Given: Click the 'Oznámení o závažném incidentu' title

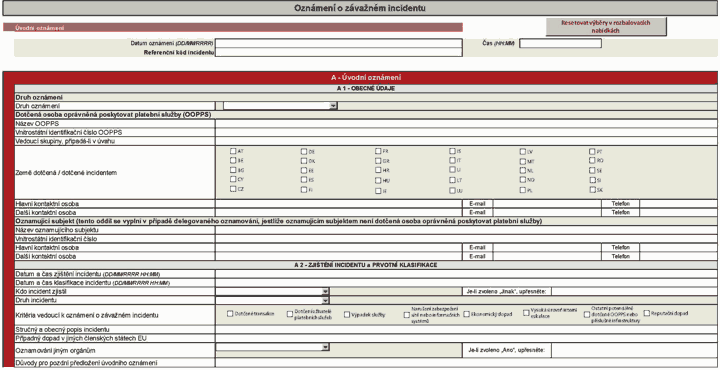Looking at the screenshot, I should click(360, 8).
